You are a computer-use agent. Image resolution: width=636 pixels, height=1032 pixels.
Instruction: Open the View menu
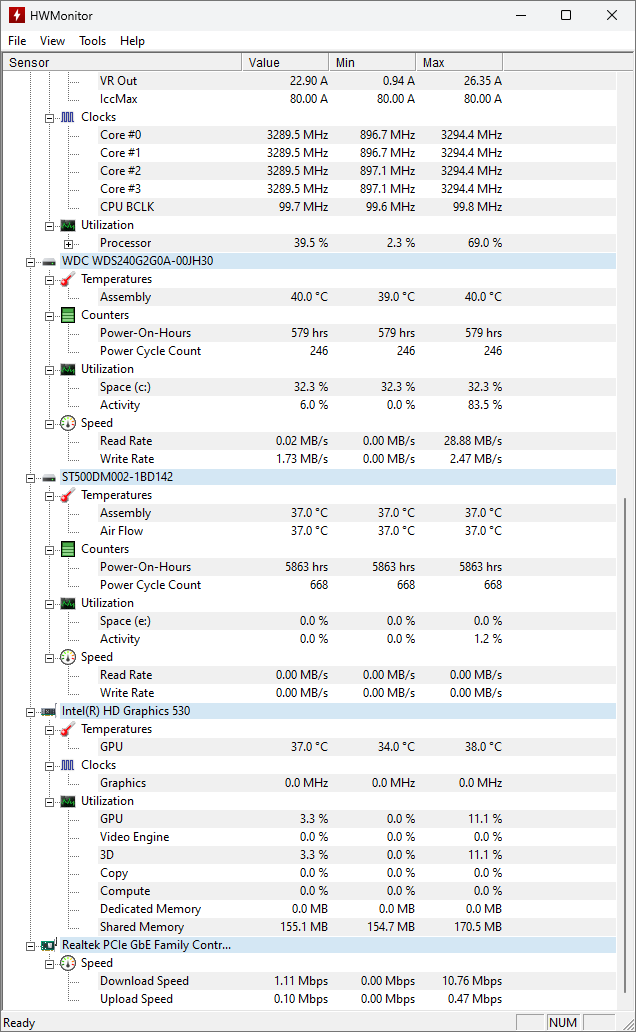coord(52,41)
